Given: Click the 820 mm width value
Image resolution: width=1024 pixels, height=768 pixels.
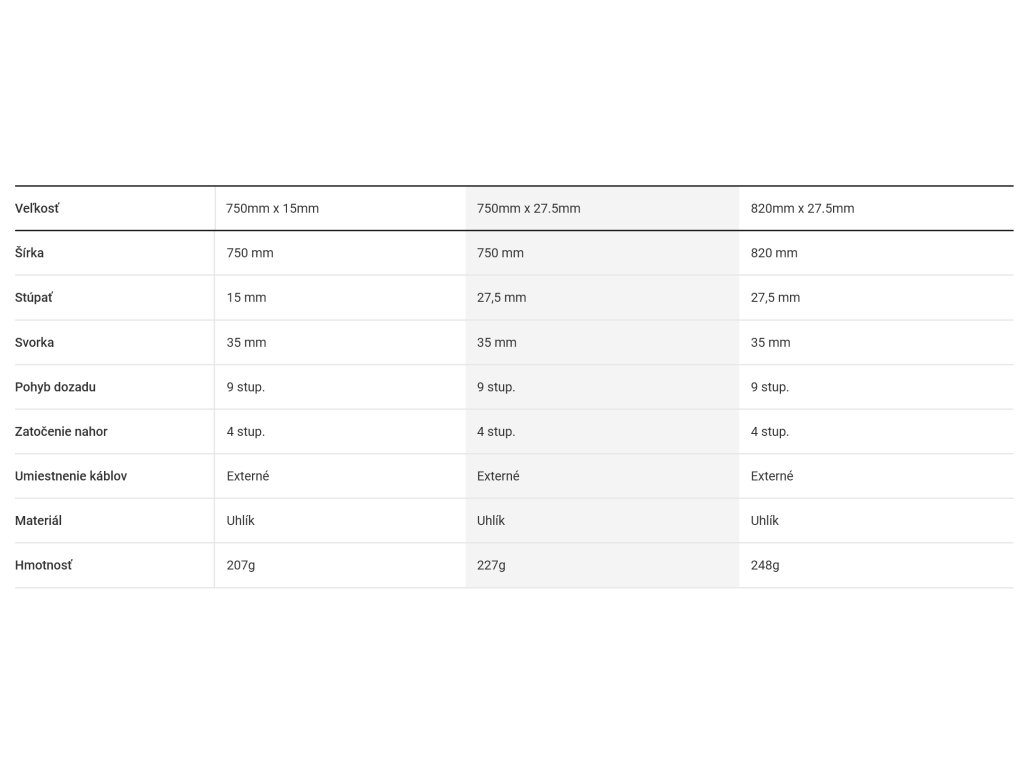Looking at the screenshot, I should [x=774, y=253].
